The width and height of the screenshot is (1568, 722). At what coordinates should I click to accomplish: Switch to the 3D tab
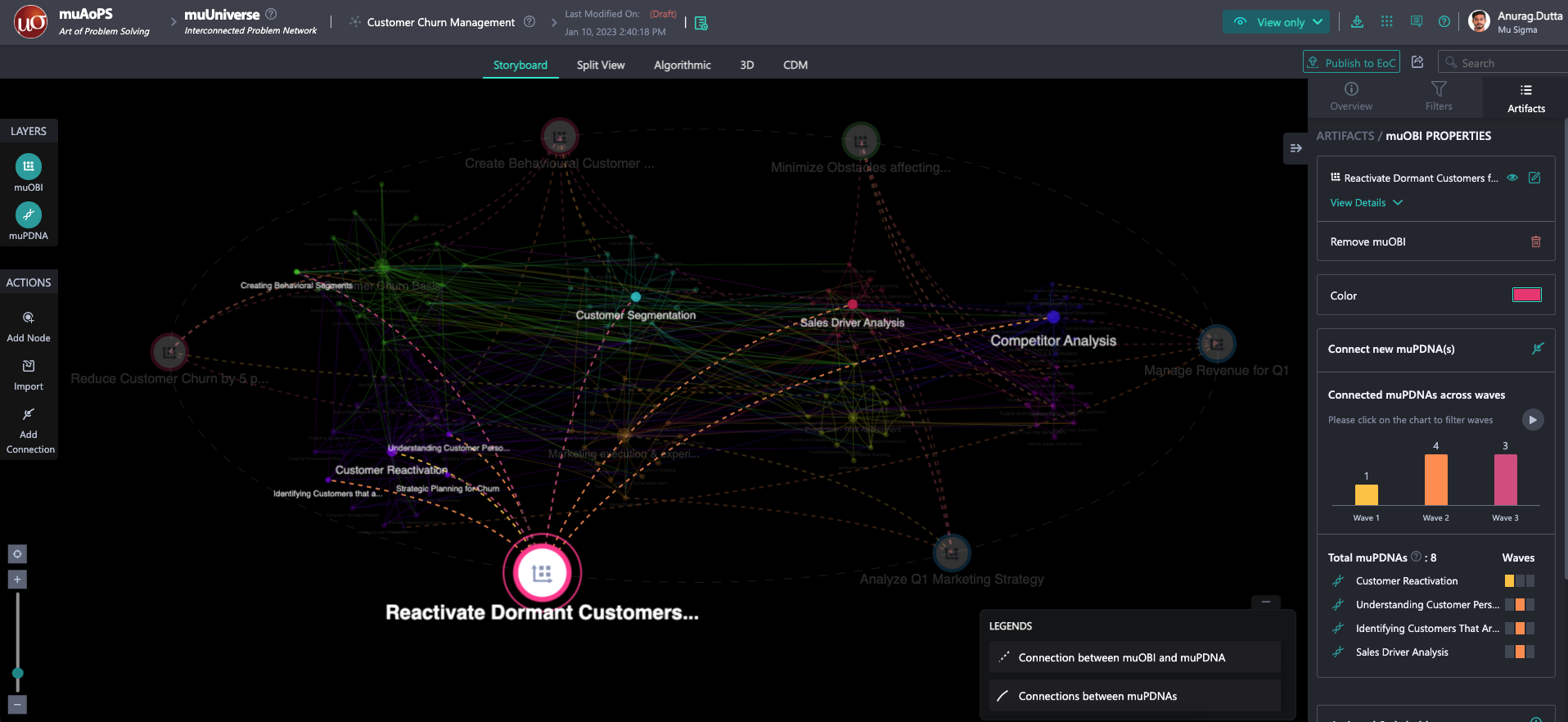(747, 65)
